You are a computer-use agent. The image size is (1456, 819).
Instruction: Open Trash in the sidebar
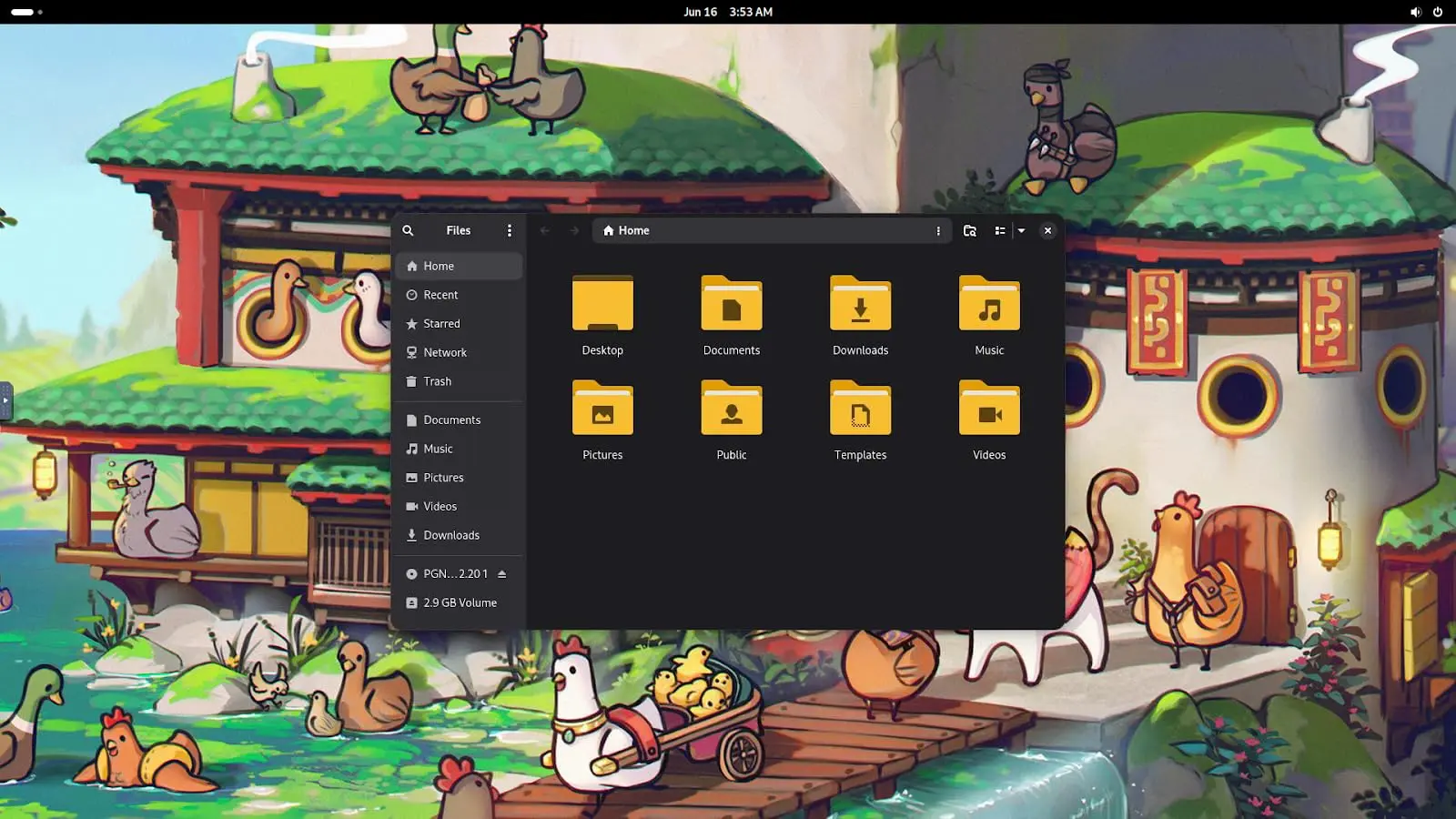pos(459,382)
